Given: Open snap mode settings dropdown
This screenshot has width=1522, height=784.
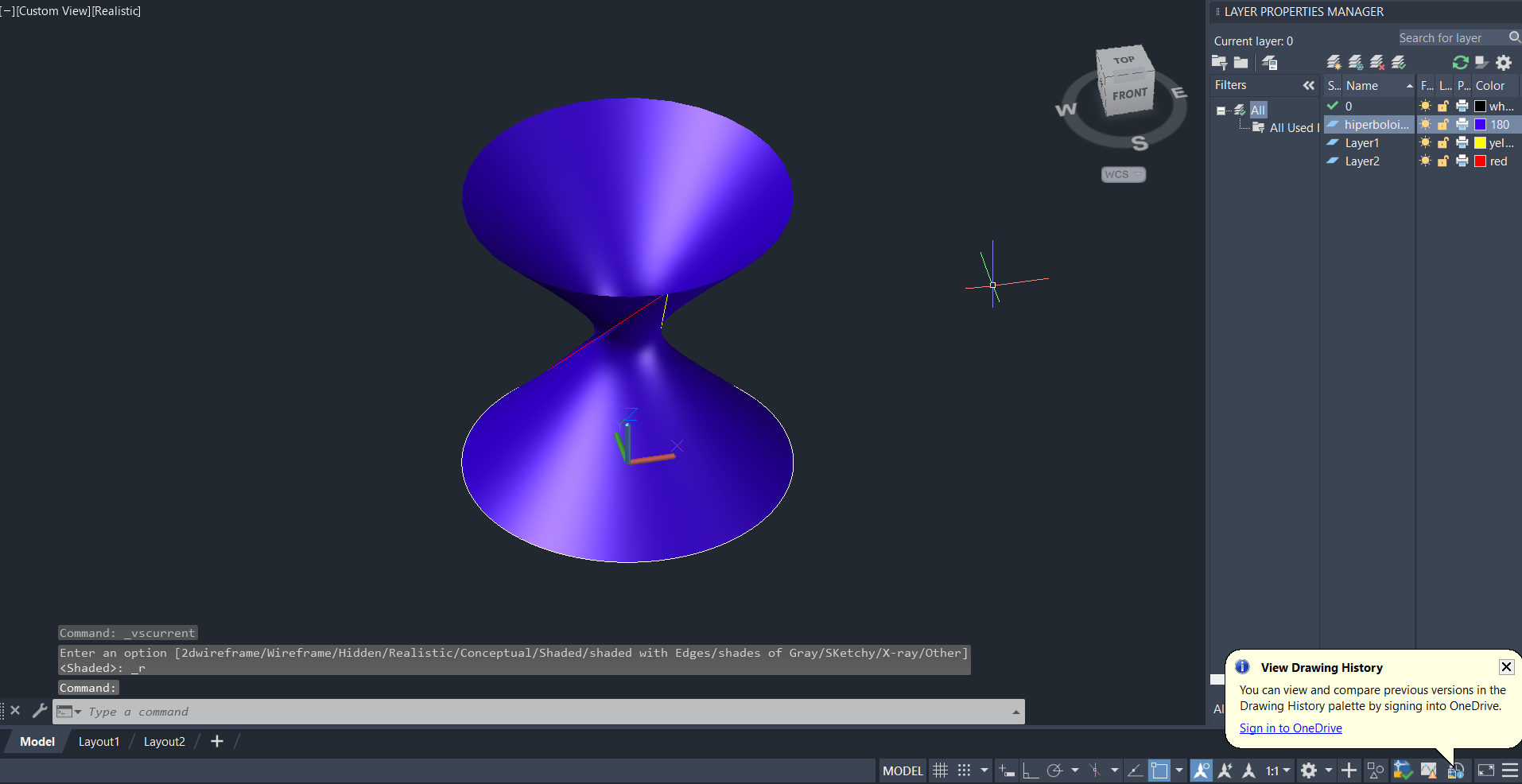Looking at the screenshot, I should pyautogui.click(x=984, y=770).
